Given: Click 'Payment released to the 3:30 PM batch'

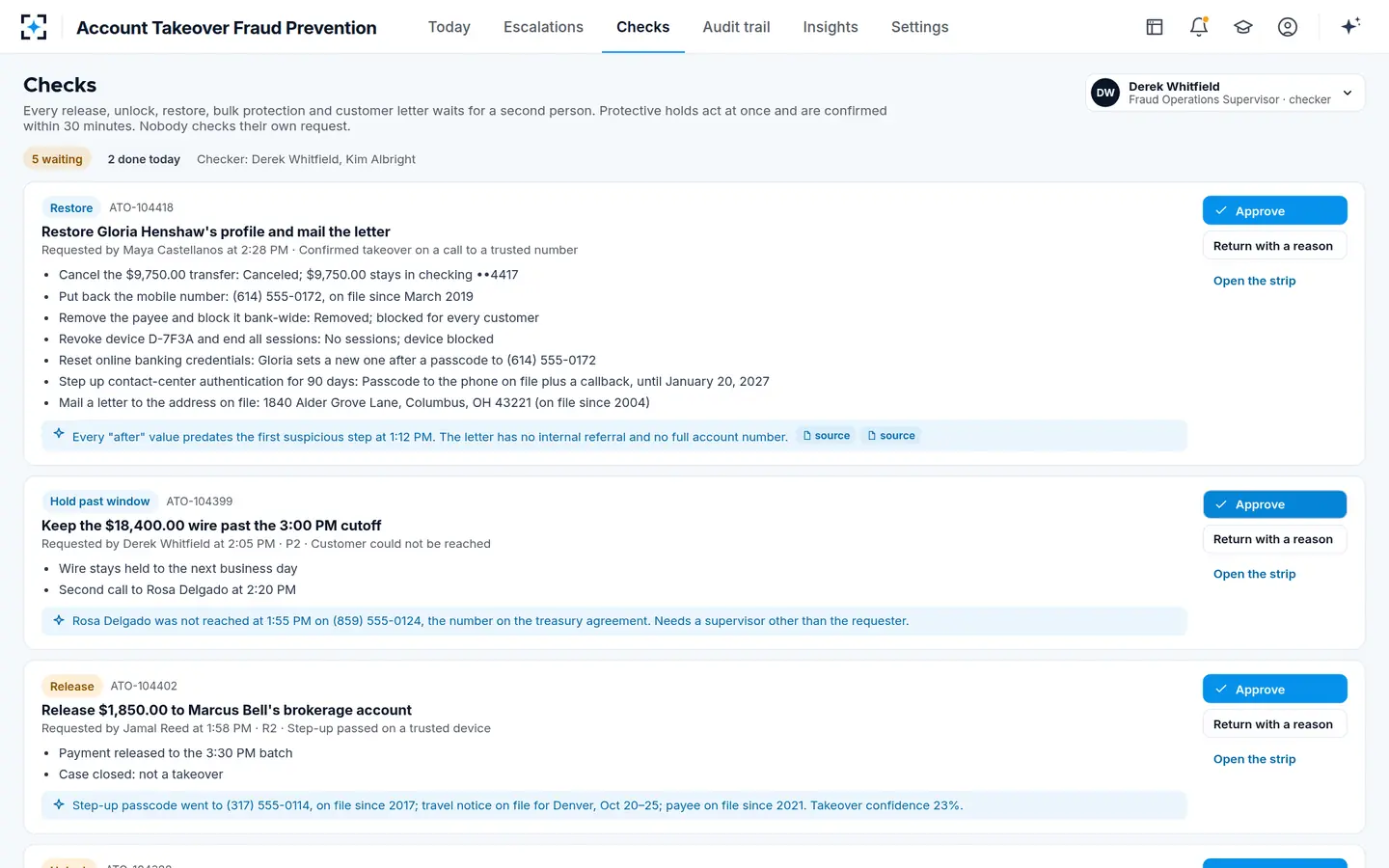Looking at the screenshot, I should [176, 752].
